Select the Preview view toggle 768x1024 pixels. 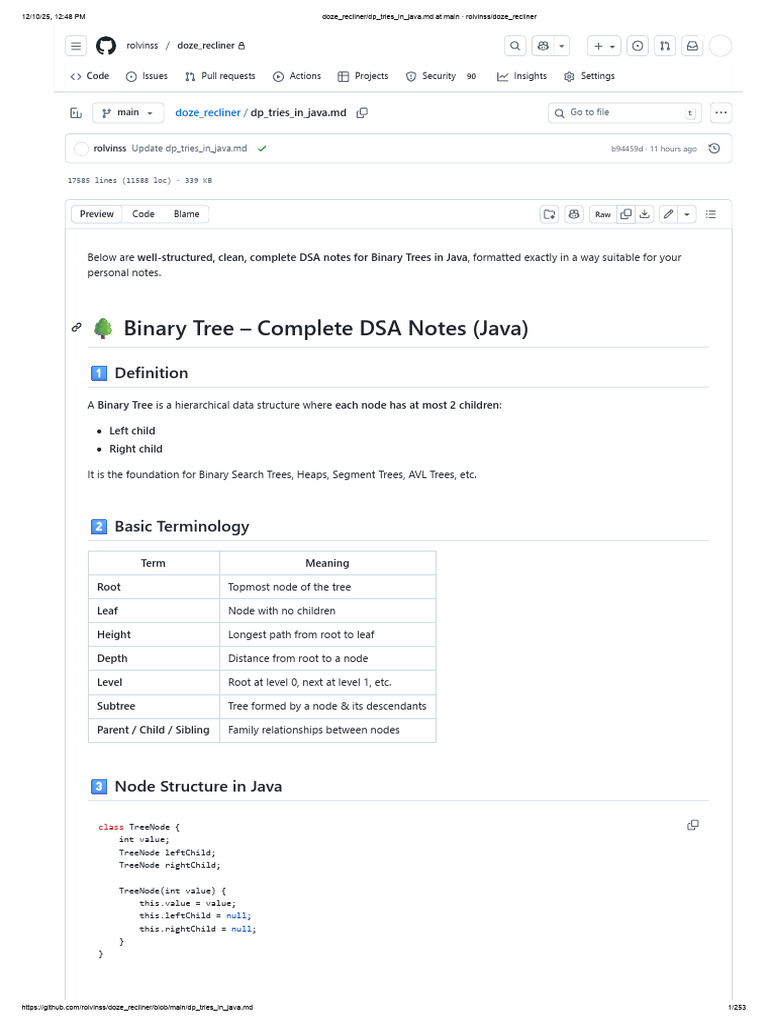(97, 214)
